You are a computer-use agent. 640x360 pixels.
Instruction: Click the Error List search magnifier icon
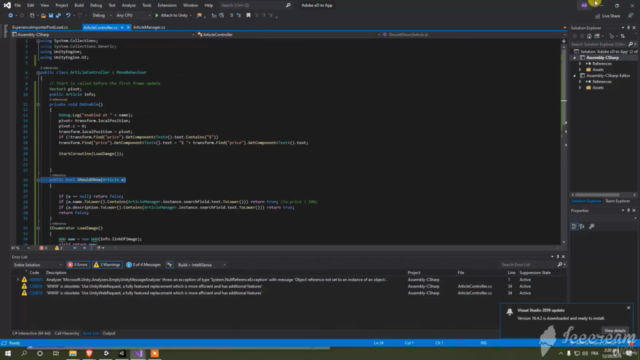tap(560, 265)
